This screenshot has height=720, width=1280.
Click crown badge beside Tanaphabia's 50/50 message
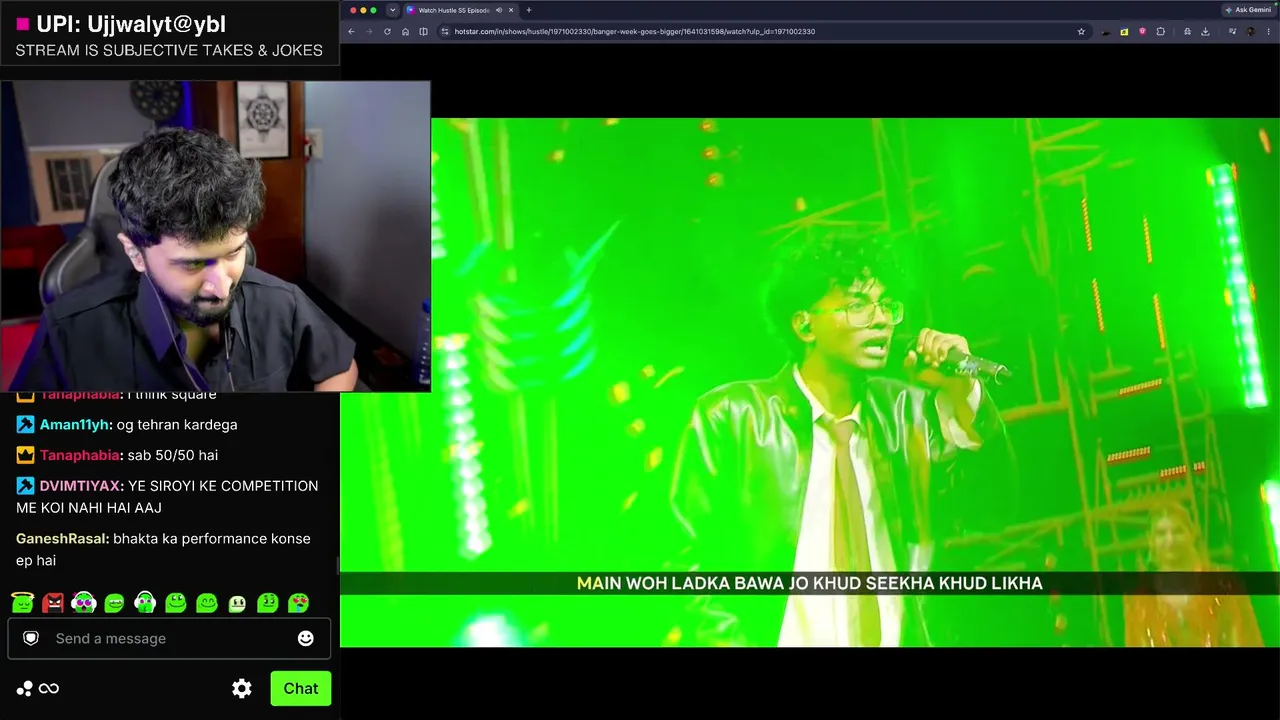tap(25, 455)
